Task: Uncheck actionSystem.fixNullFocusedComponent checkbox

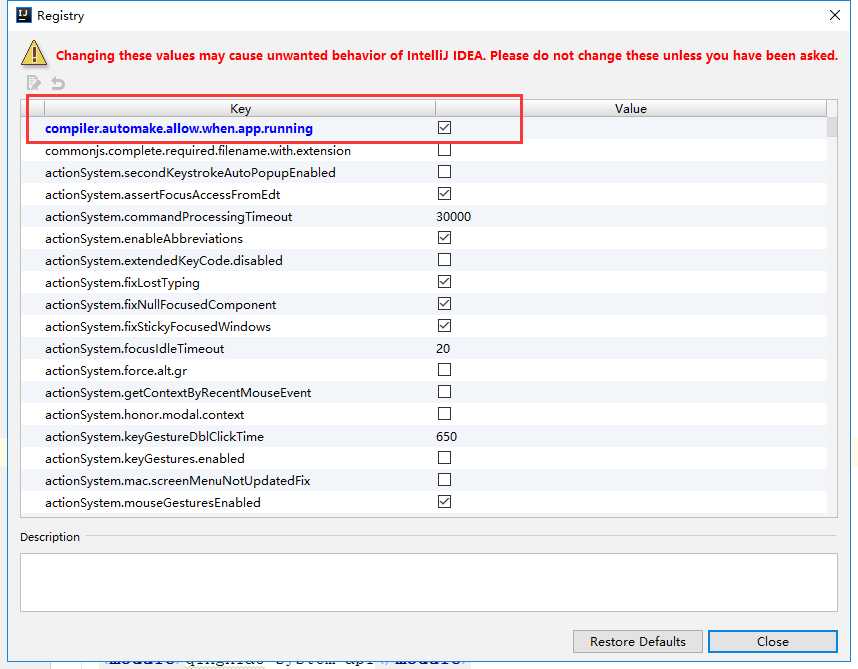Action: 444,304
